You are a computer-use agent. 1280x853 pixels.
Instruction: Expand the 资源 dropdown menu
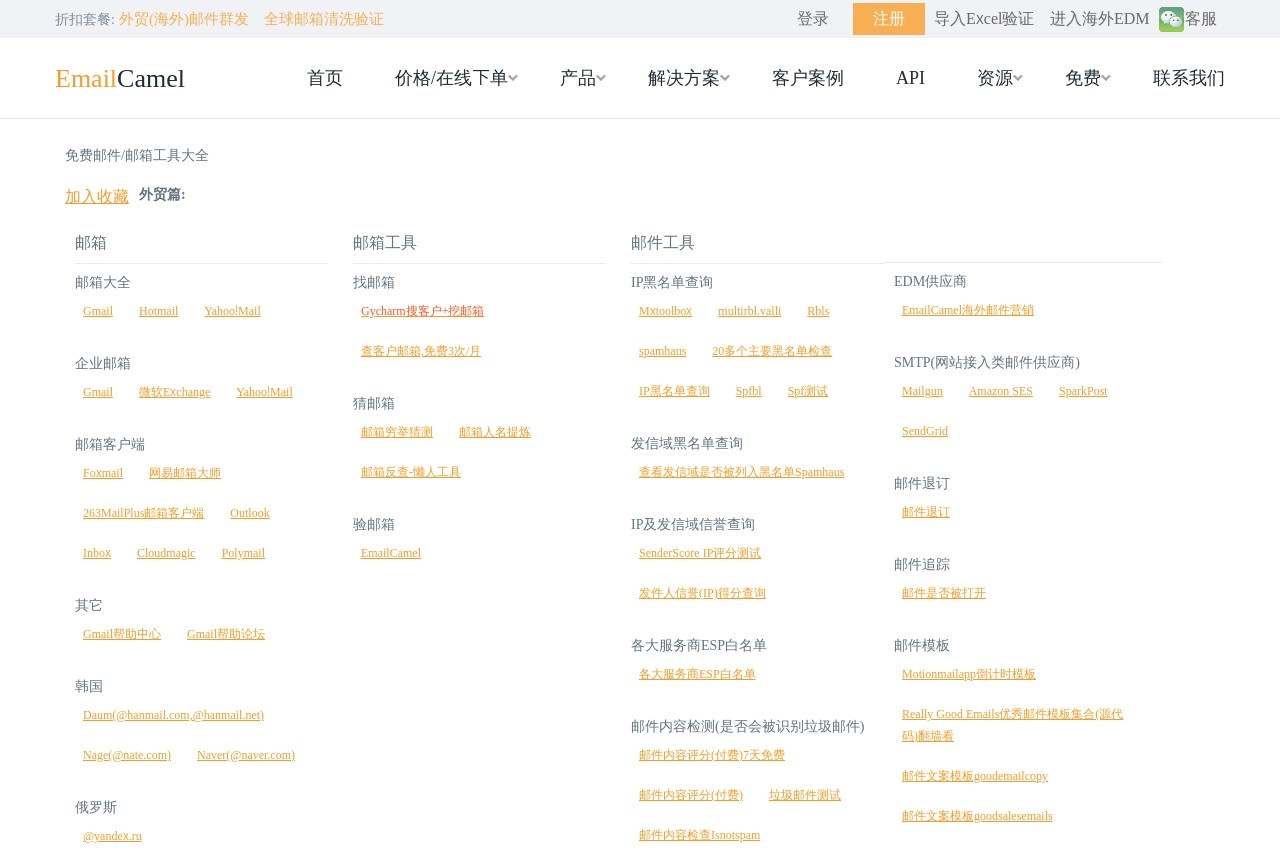(x=1000, y=78)
